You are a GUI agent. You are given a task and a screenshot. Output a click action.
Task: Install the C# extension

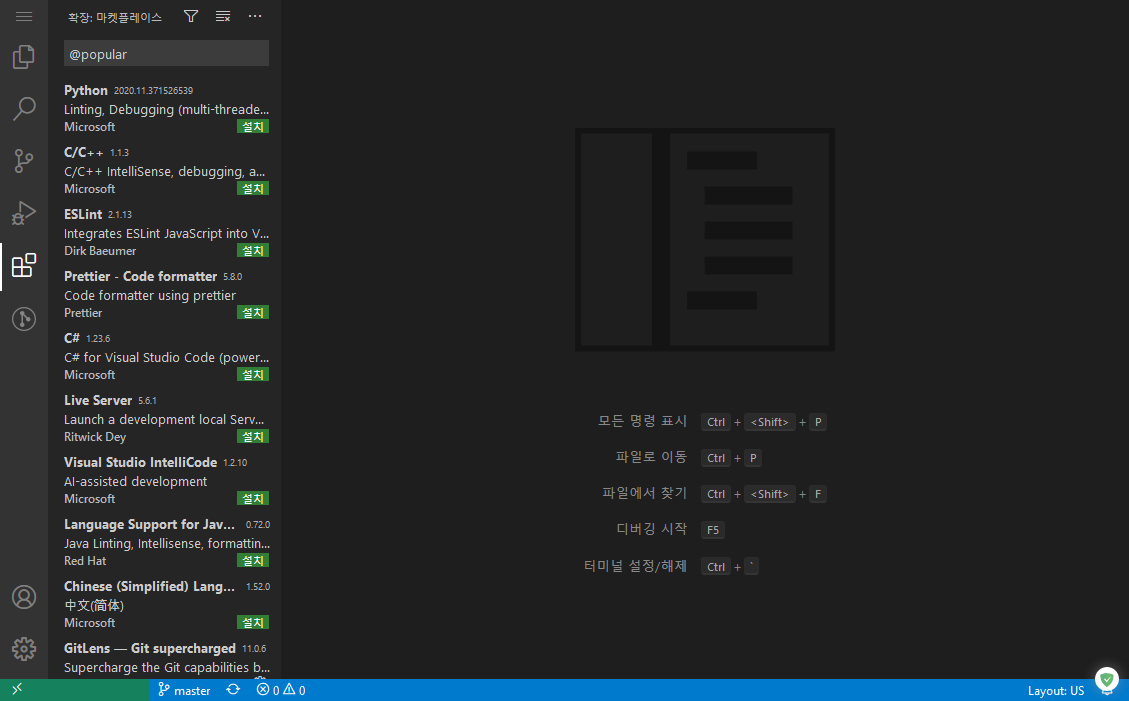[x=253, y=374]
